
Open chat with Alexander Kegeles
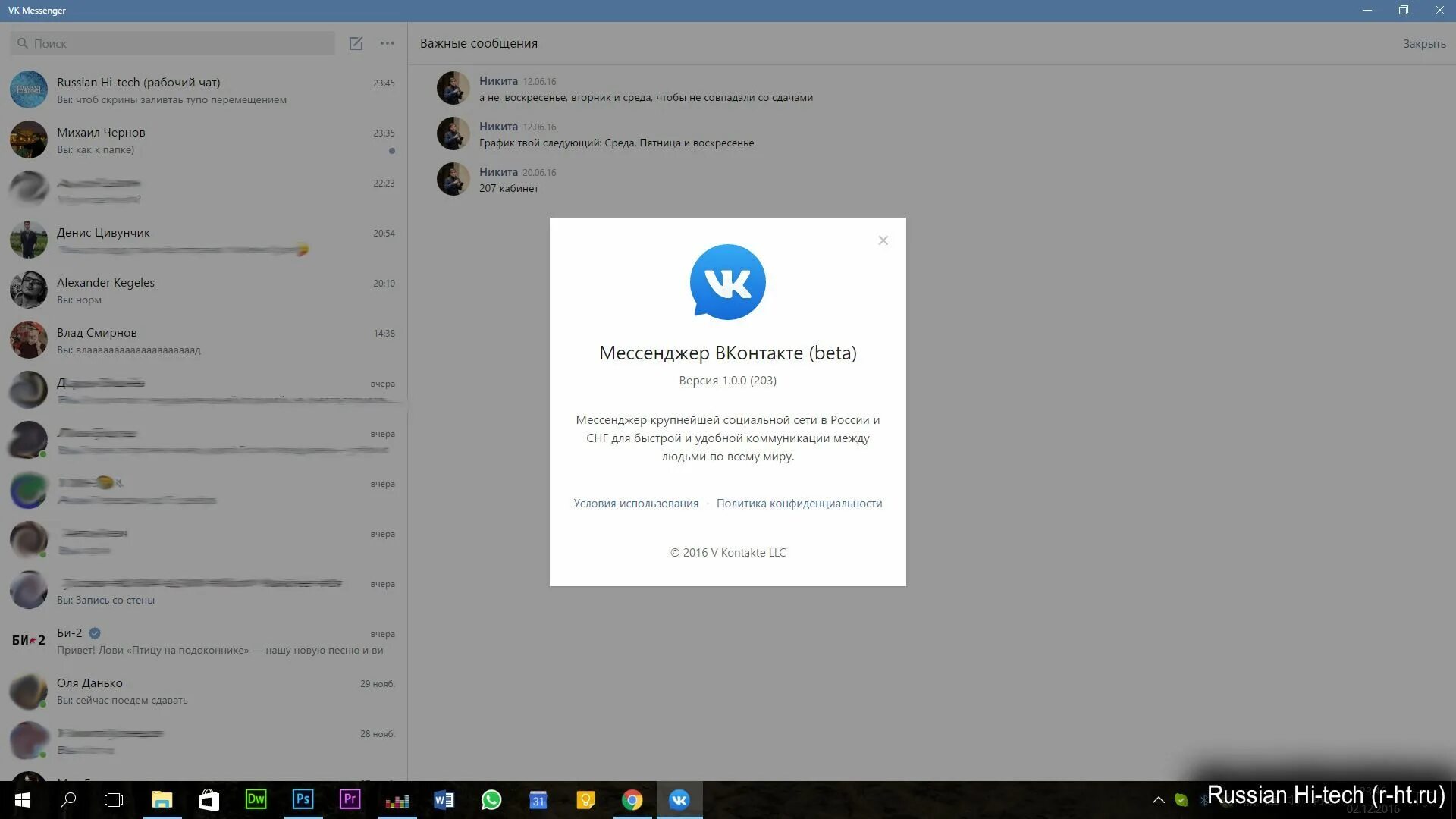pyautogui.click(x=203, y=290)
